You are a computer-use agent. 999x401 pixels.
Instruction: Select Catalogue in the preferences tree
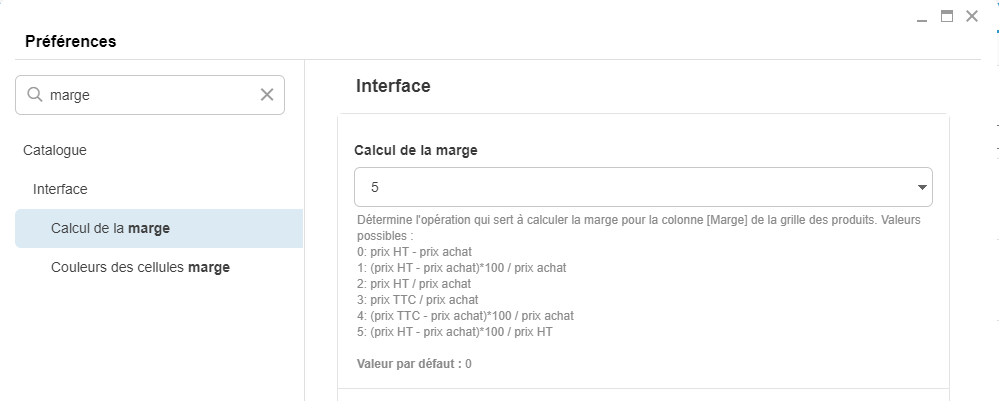click(55, 150)
